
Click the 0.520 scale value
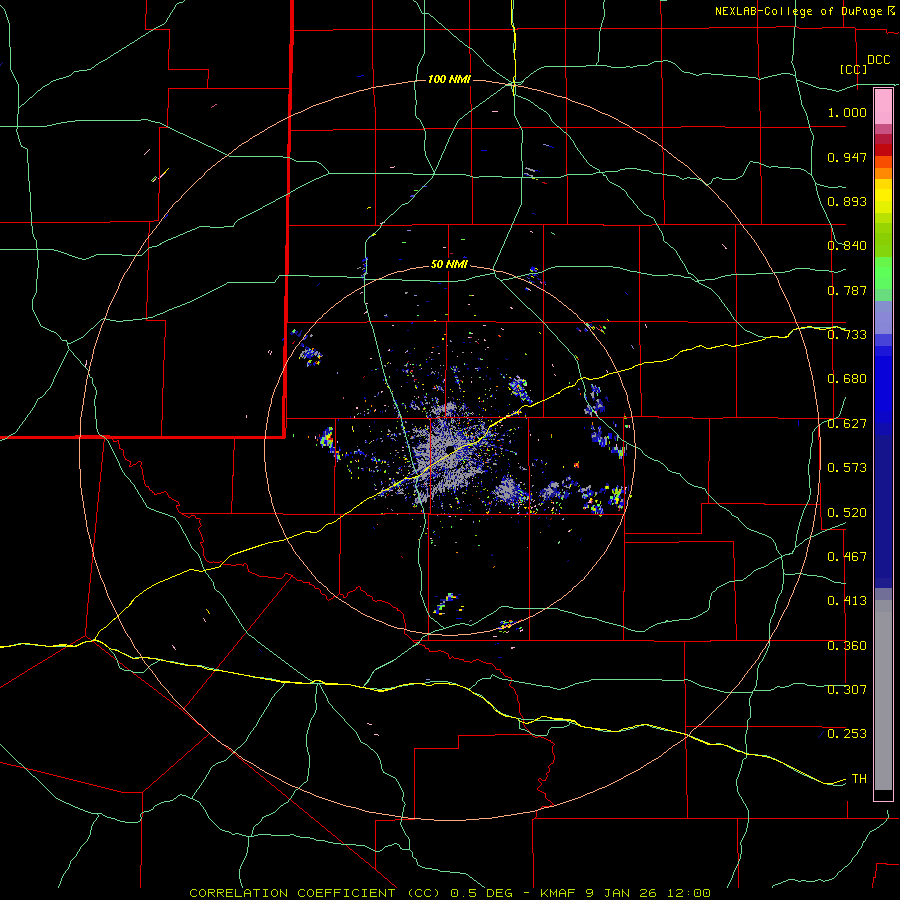click(x=847, y=513)
